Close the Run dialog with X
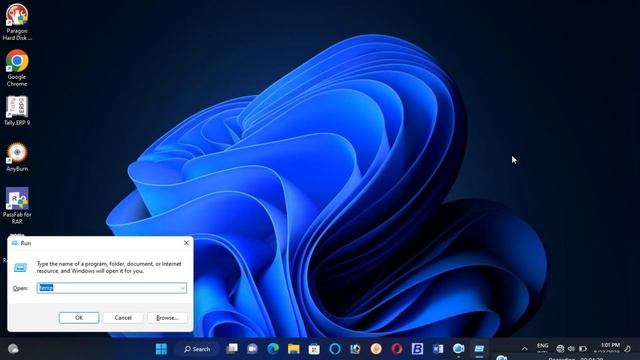 pyautogui.click(x=186, y=243)
